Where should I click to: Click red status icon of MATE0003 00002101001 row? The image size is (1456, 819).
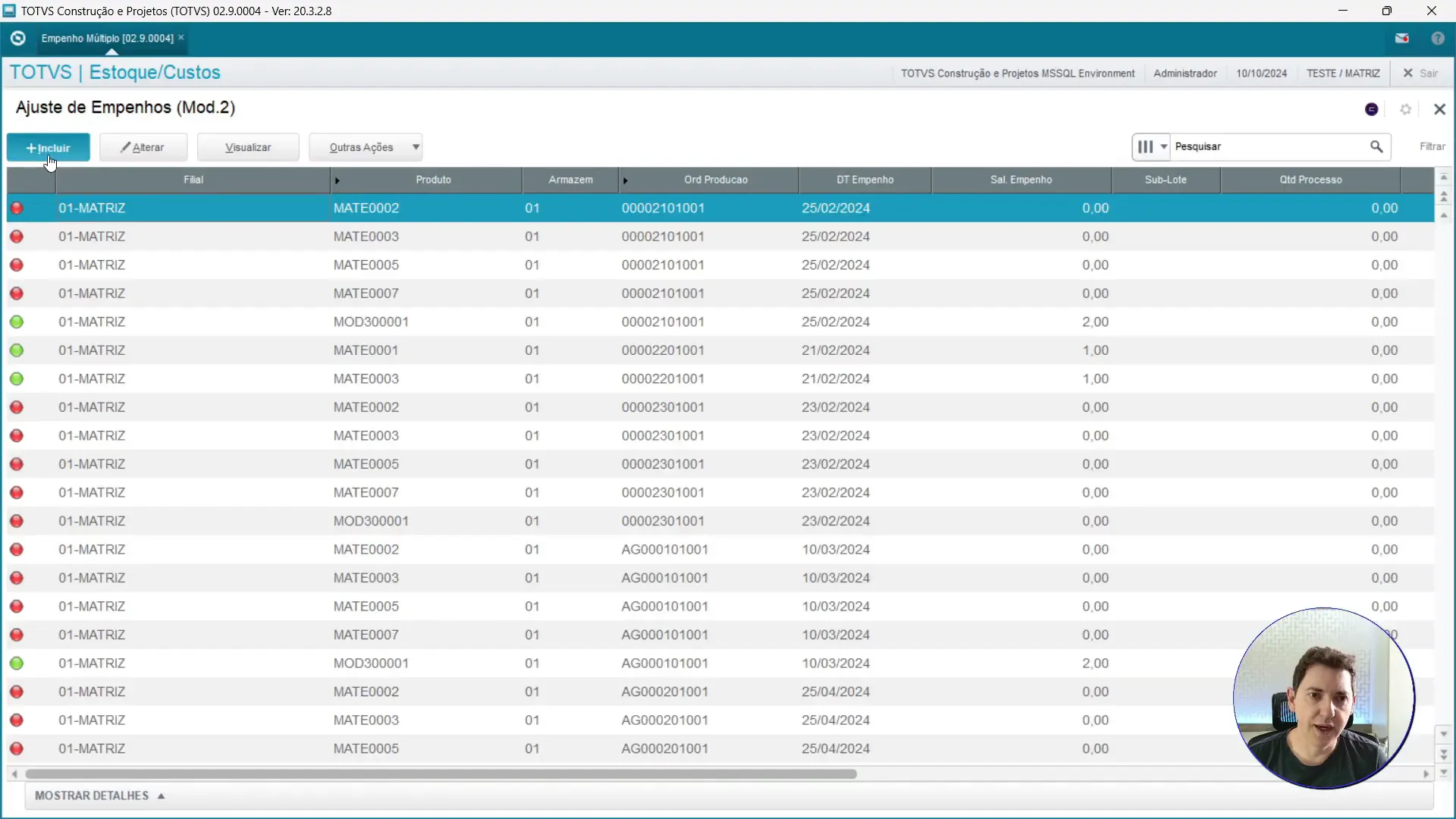[x=17, y=237]
